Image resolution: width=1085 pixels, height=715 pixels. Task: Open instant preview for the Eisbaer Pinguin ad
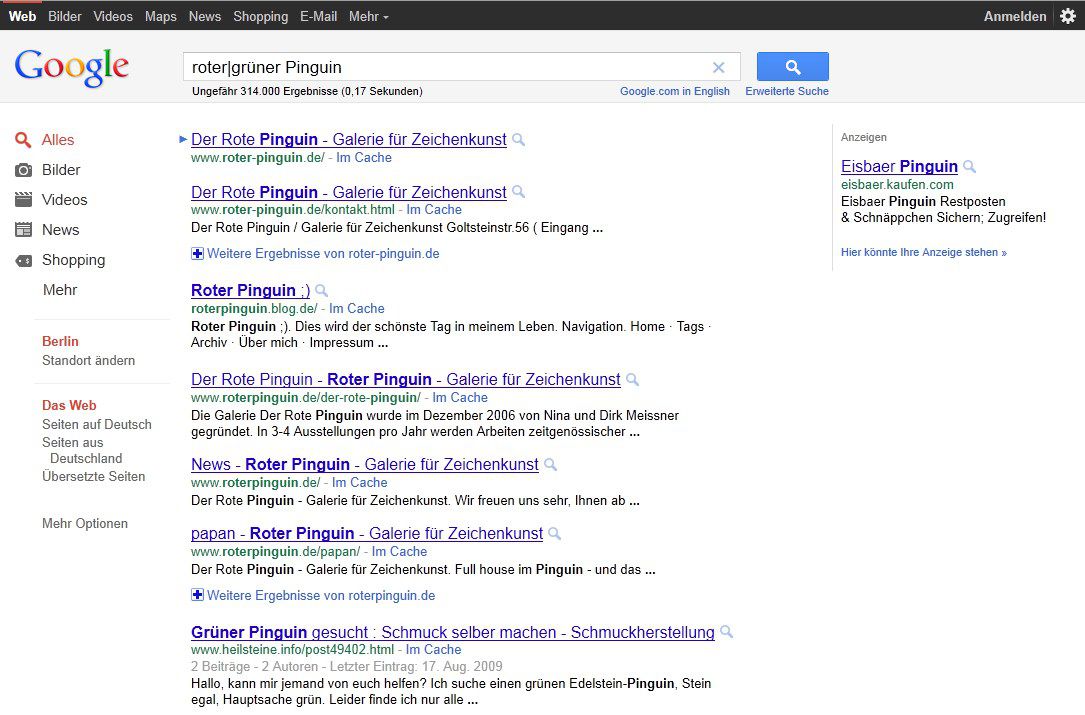[967, 167]
